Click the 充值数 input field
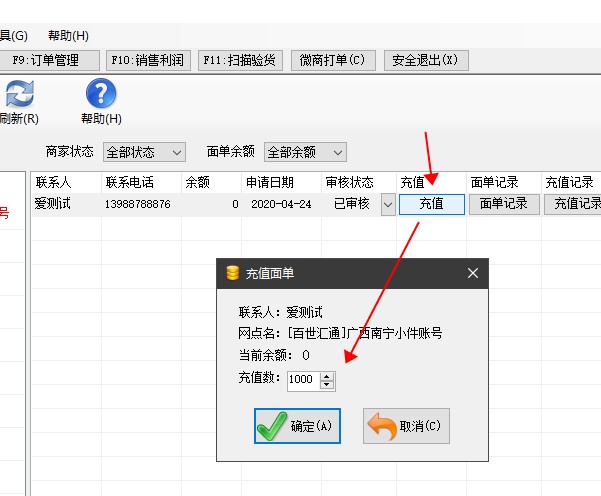 point(302,380)
